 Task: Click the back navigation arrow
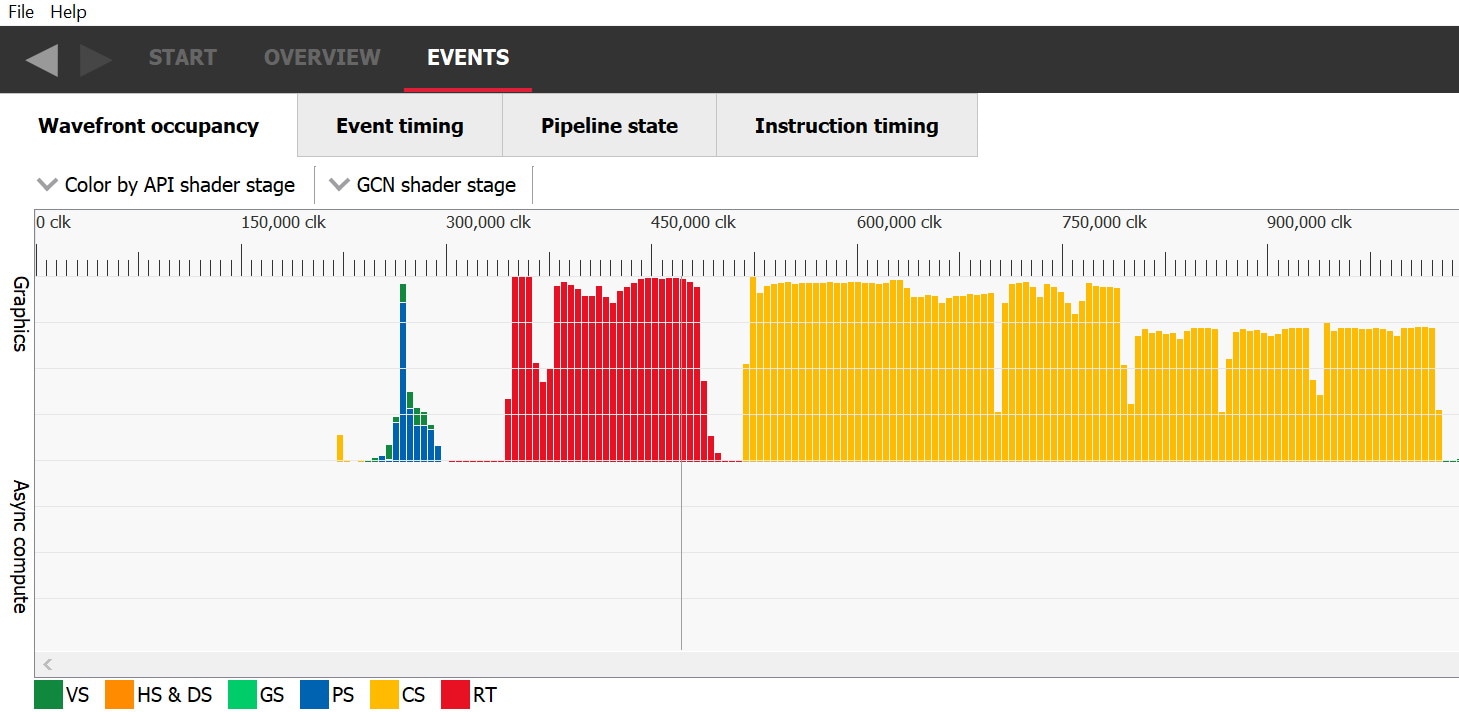click(x=42, y=59)
